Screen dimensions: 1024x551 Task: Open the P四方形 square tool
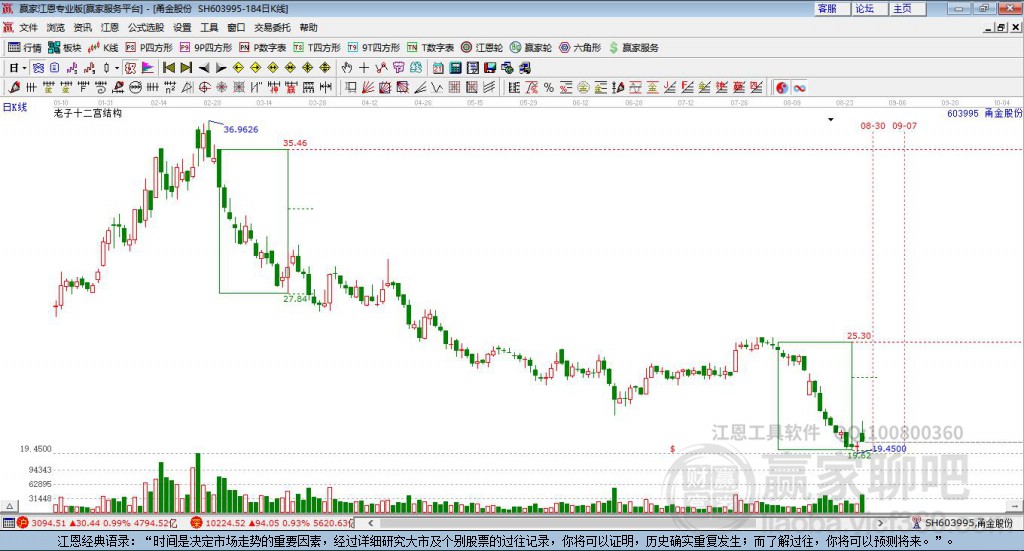149,48
